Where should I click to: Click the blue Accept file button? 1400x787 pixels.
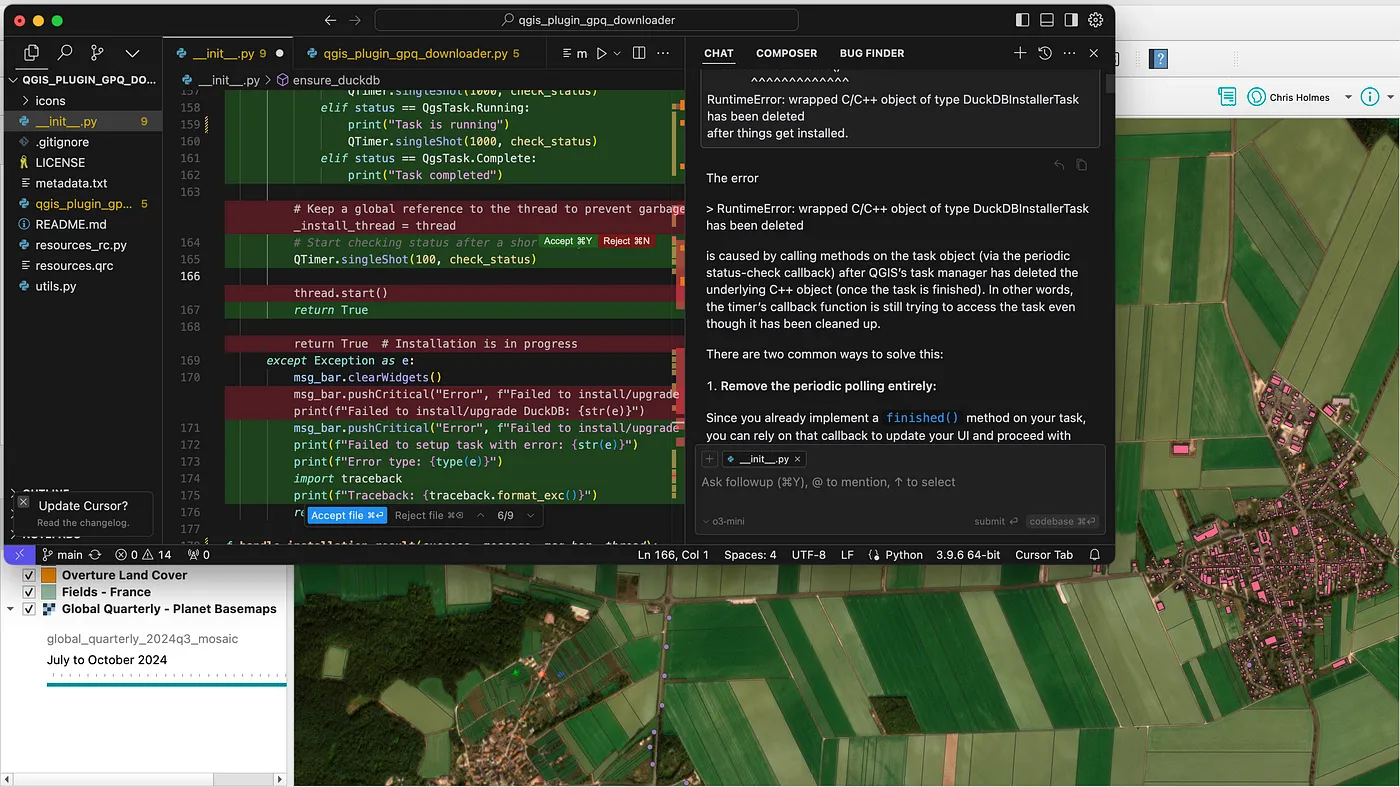click(x=346, y=515)
